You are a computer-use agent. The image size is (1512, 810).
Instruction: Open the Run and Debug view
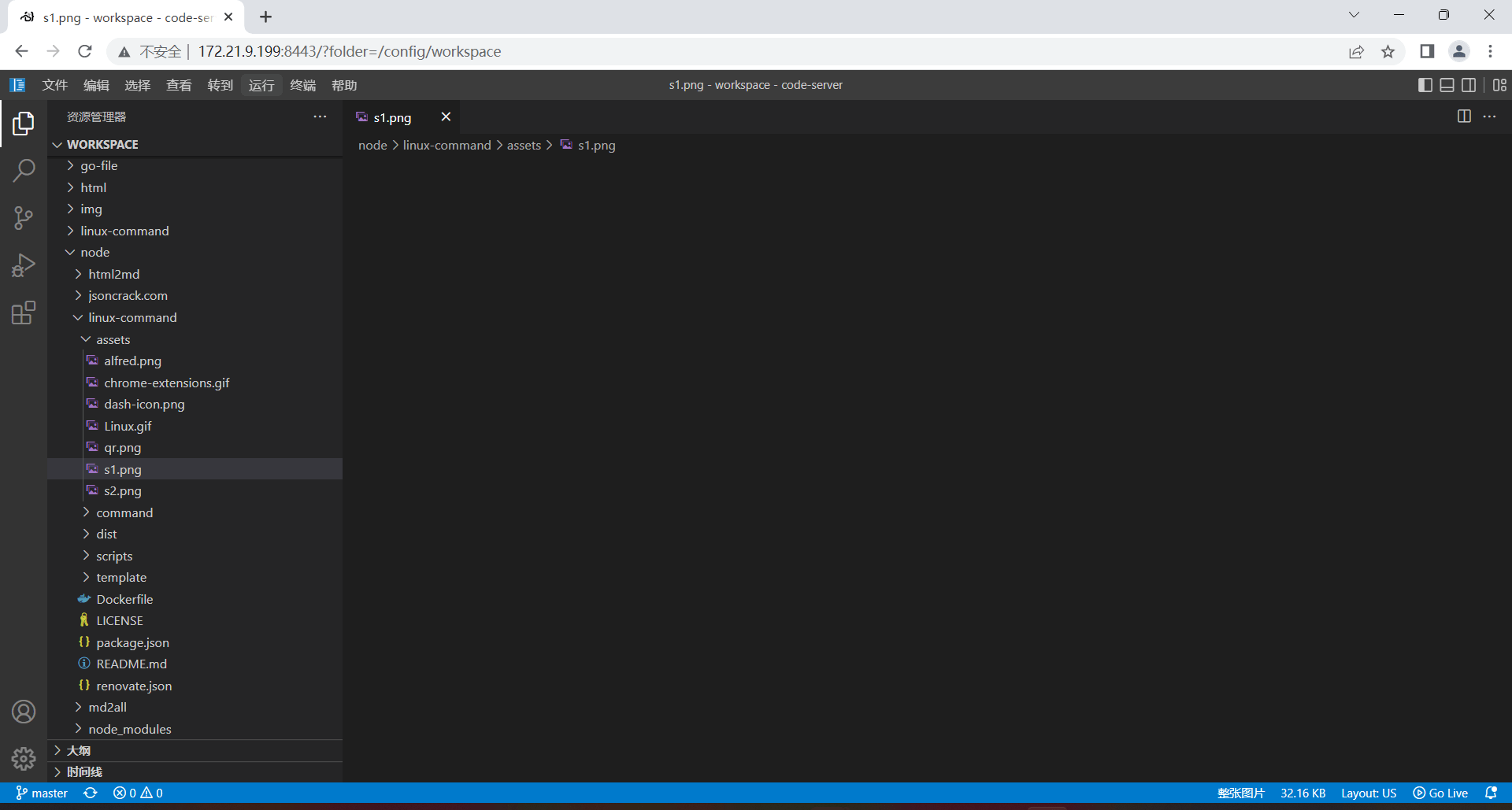click(x=24, y=265)
